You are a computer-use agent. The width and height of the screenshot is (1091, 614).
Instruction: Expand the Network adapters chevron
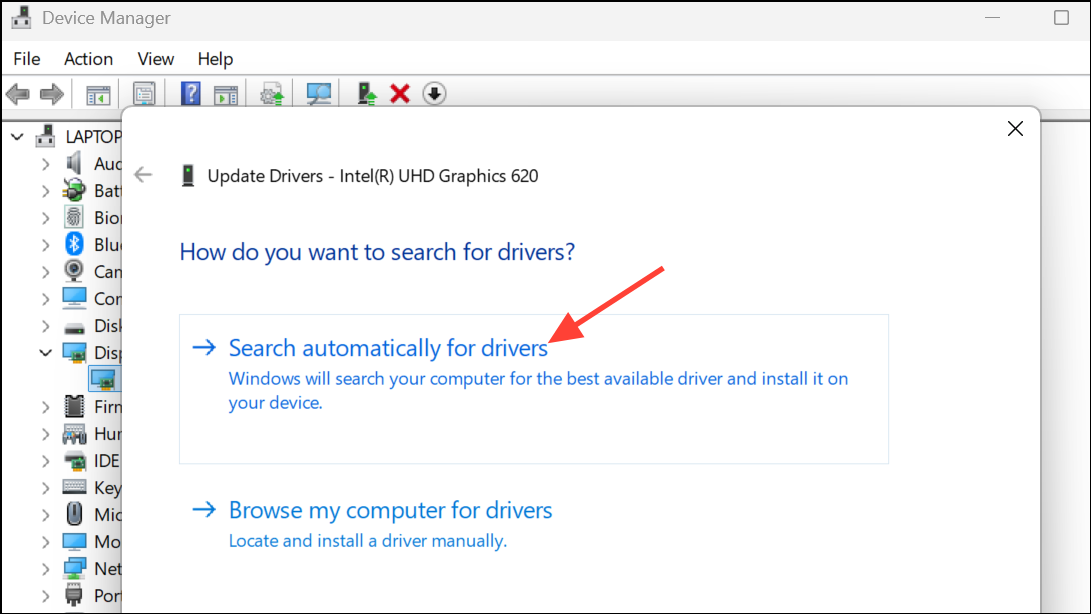[45, 569]
